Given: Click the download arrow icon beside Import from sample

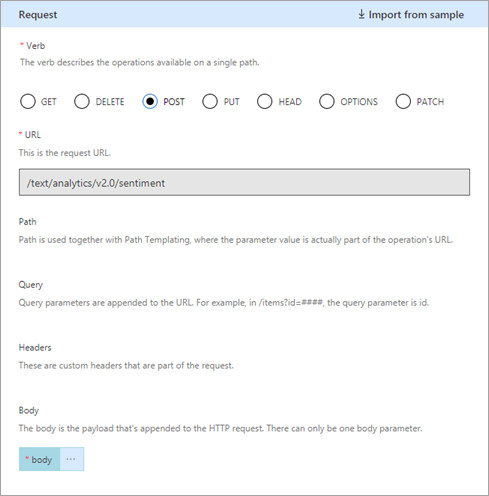Looking at the screenshot, I should (x=361, y=14).
